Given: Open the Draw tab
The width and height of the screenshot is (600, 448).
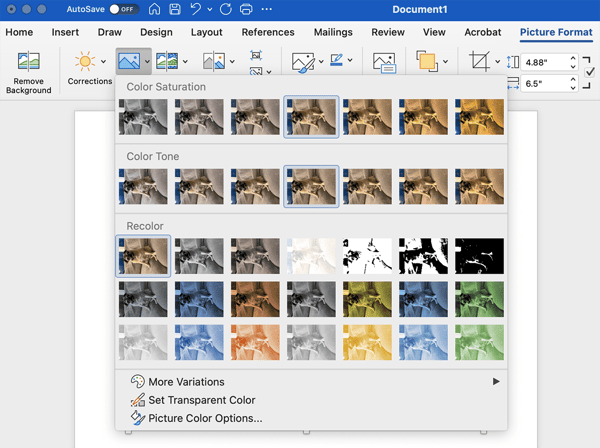Looking at the screenshot, I should click(x=109, y=32).
